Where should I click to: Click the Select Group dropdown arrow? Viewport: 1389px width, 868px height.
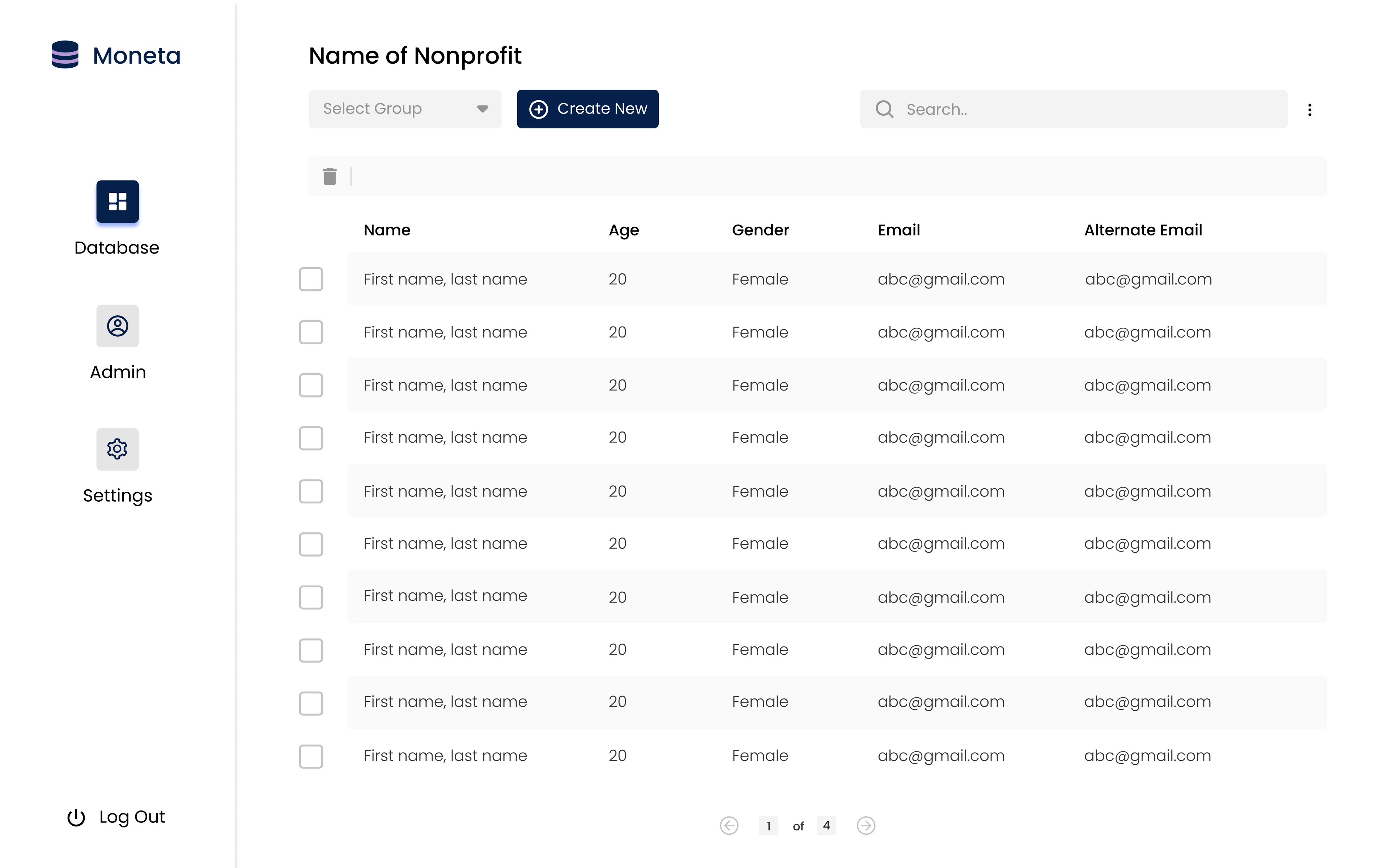click(x=483, y=109)
